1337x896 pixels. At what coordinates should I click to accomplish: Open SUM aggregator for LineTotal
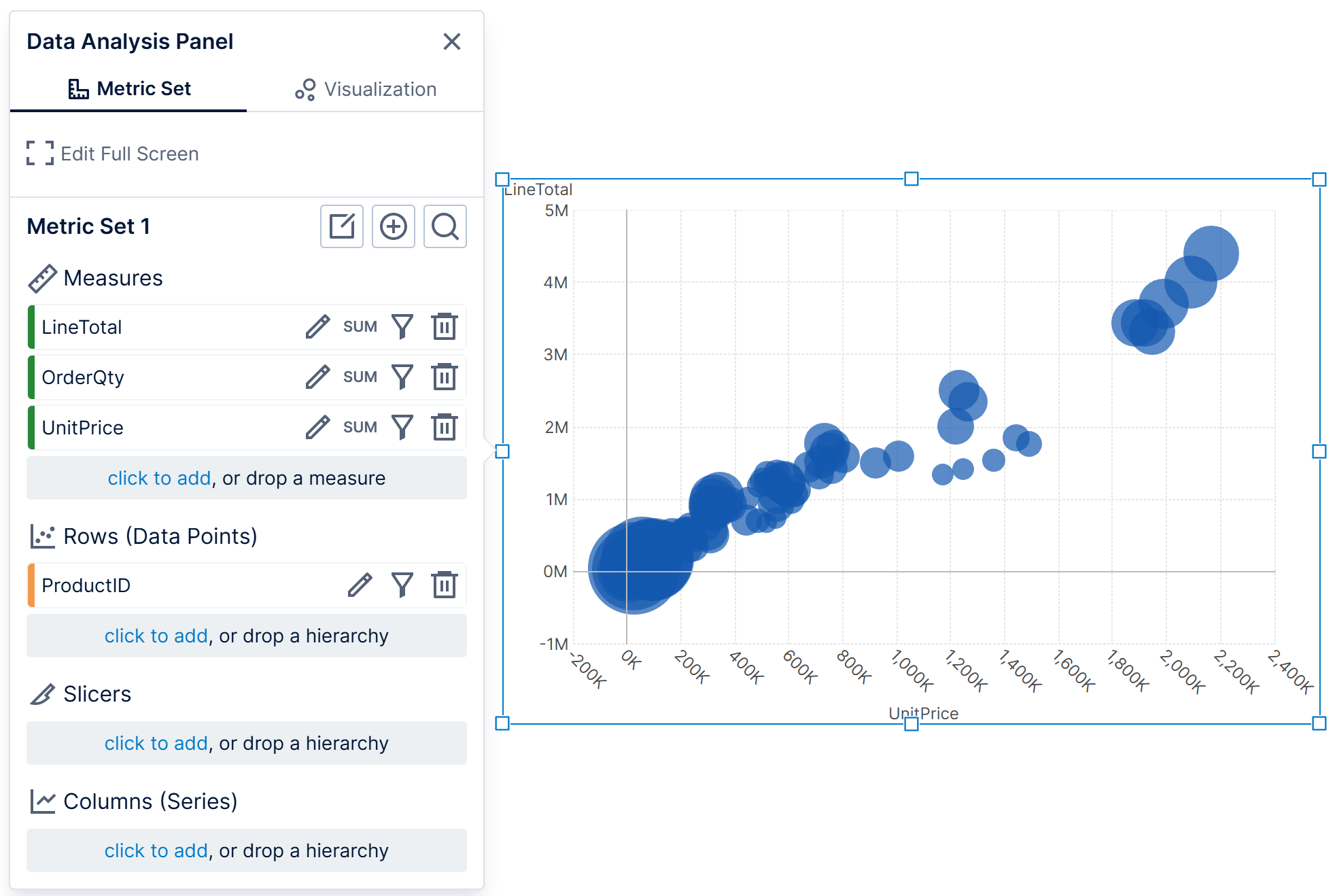click(360, 327)
